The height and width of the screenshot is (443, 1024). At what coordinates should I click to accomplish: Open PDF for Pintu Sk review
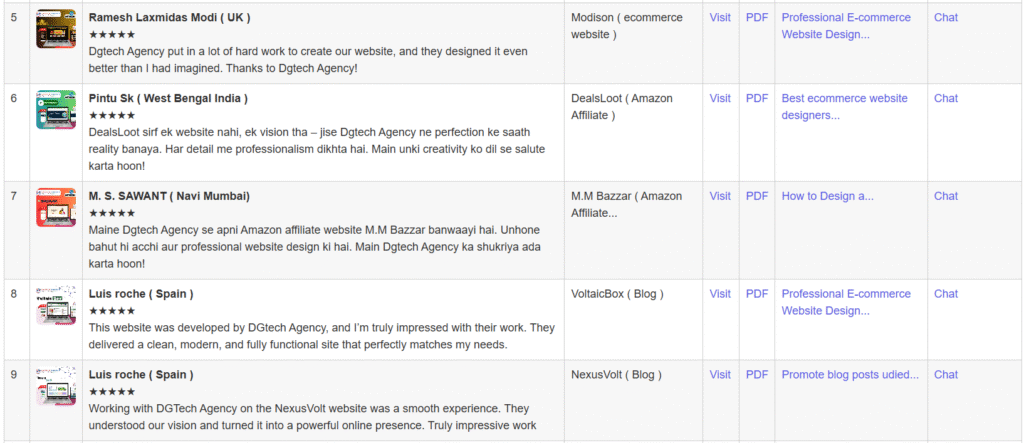pos(757,99)
